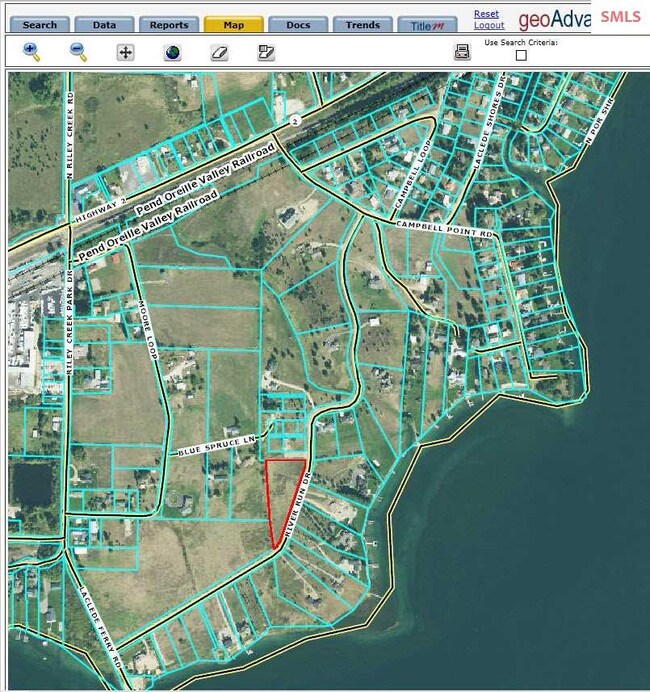Image resolution: width=650 pixels, height=692 pixels.
Task: Open the Reports tab
Action: [169, 25]
